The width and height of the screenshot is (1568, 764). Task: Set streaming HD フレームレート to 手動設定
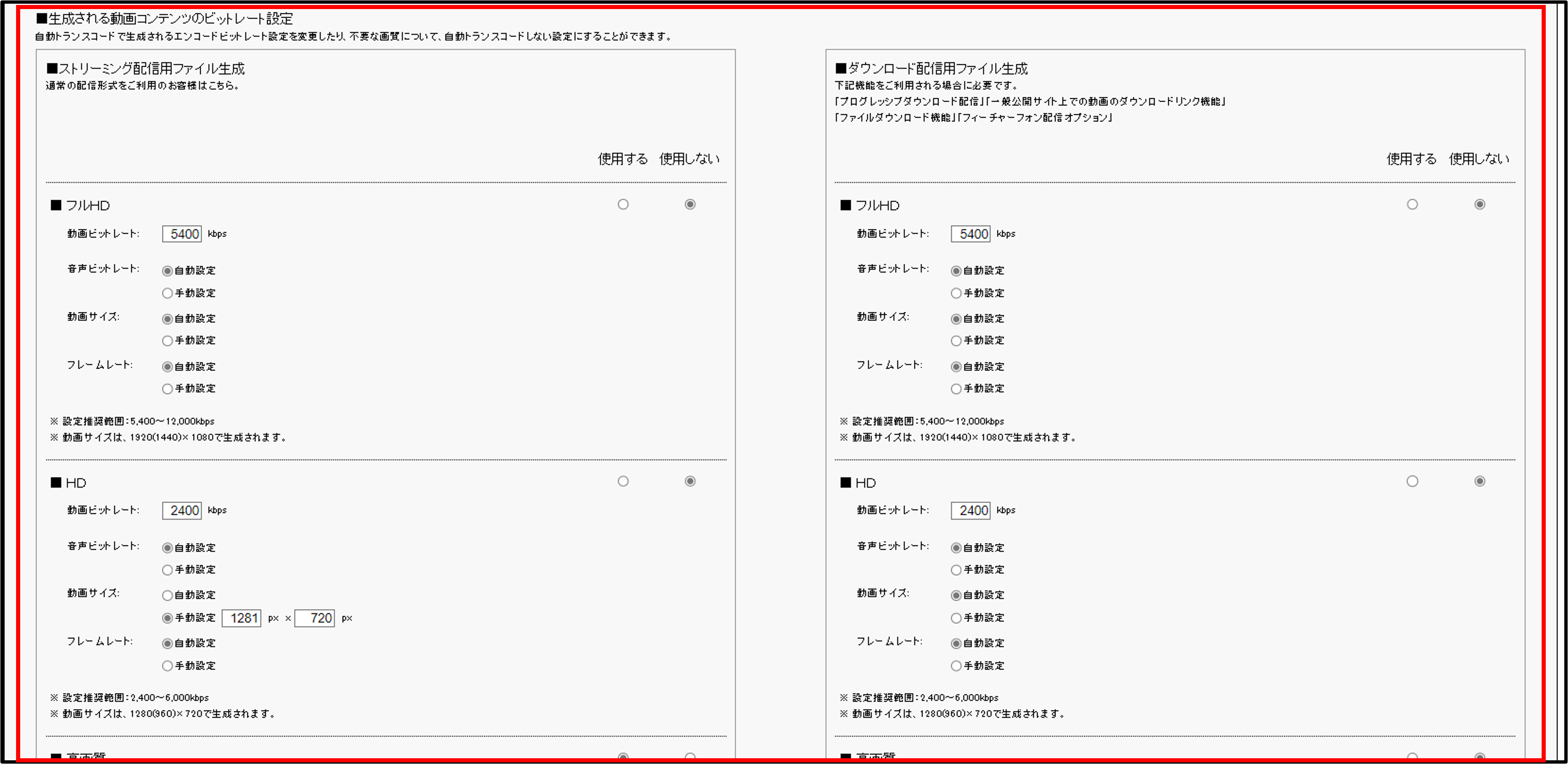(x=167, y=666)
